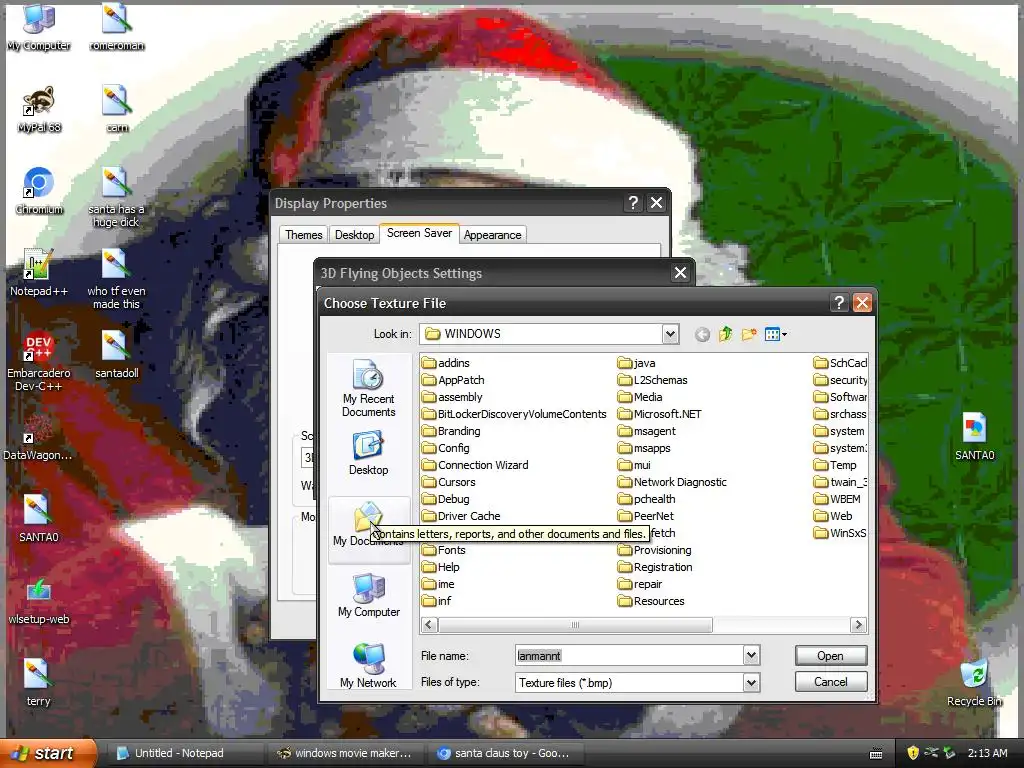Select the Network Diagnostic folder
Viewport: 1024px width, 768px height.
point(672,482)
